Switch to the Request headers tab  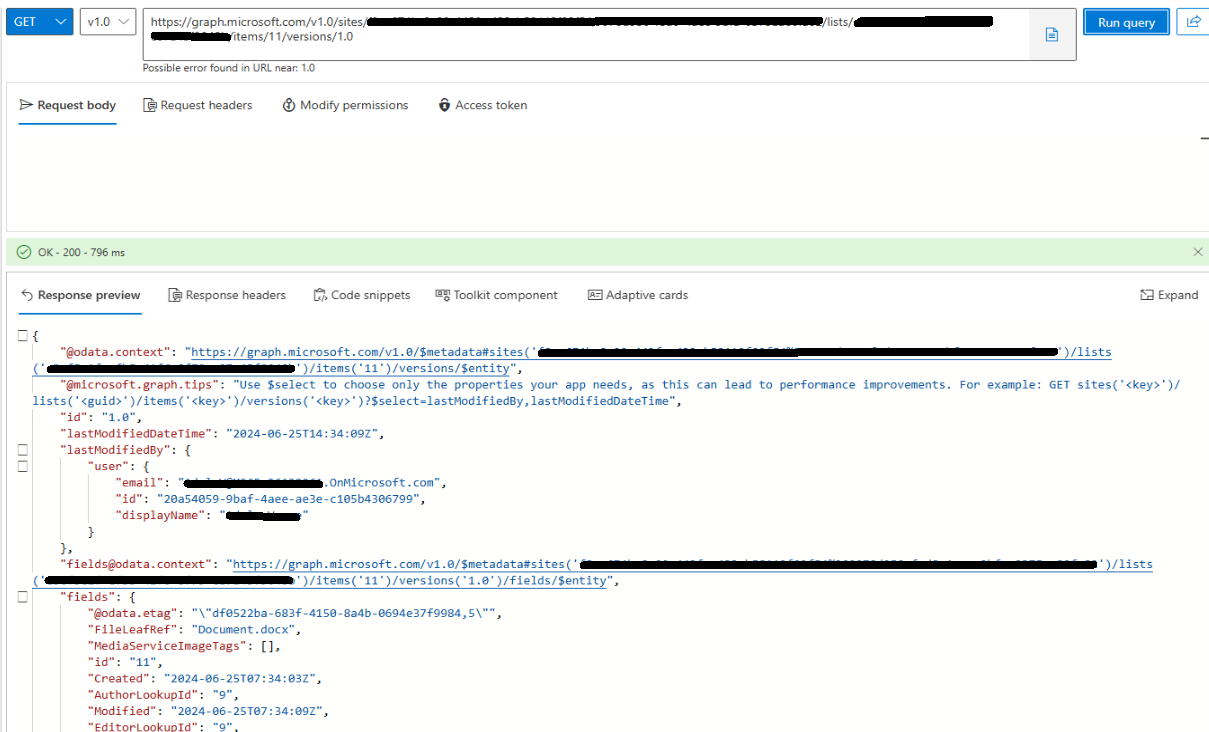pos(198,104)
